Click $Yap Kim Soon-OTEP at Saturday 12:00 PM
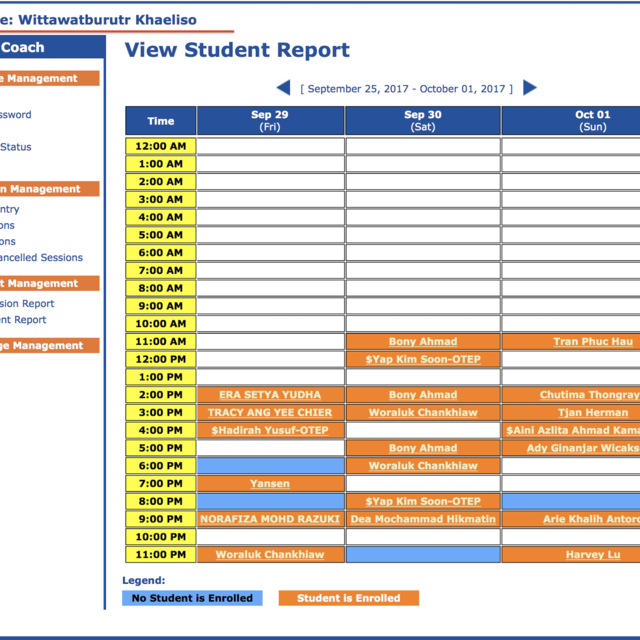The width and height of the screenshot is (640, 640). (x=423, y=359)
